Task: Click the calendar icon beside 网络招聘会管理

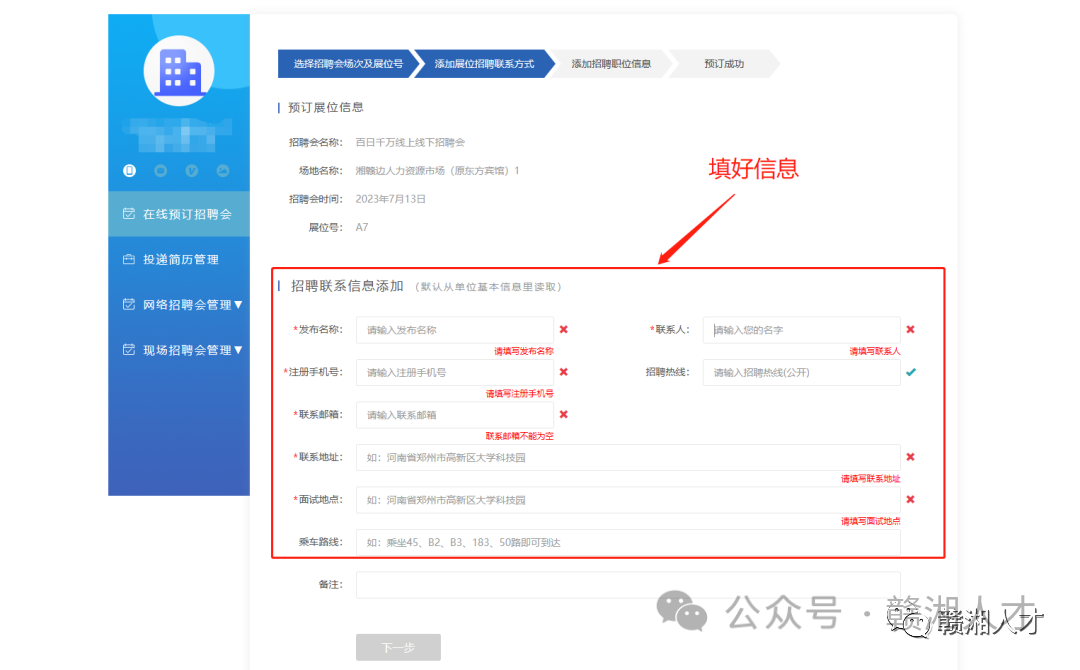Action: coord(129,304)
